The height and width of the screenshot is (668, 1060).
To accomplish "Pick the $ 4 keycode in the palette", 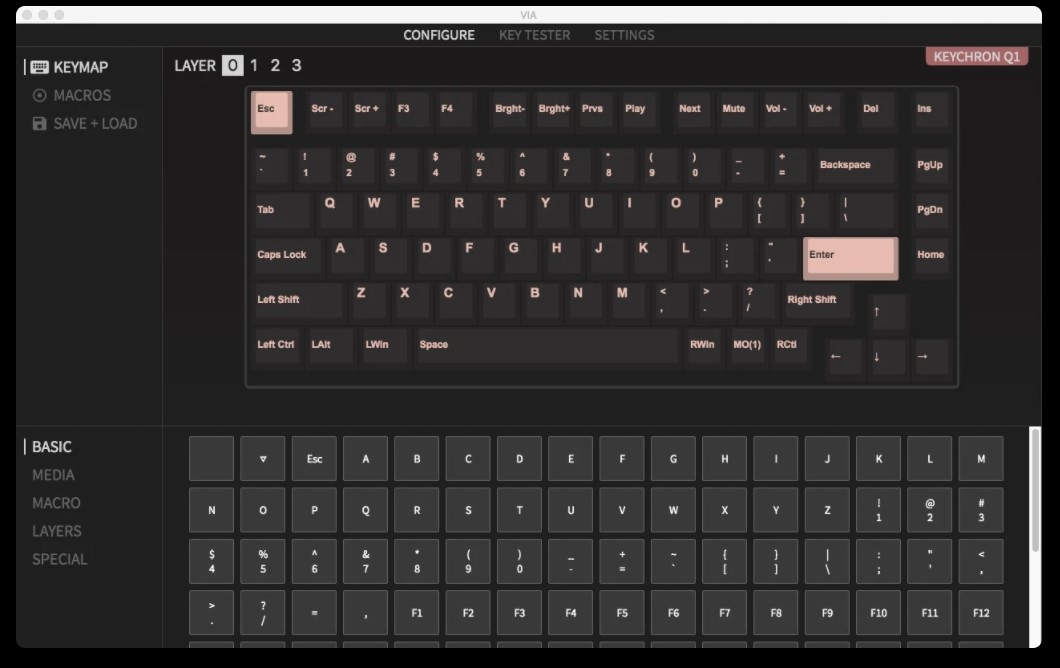I will pos(212,562).
